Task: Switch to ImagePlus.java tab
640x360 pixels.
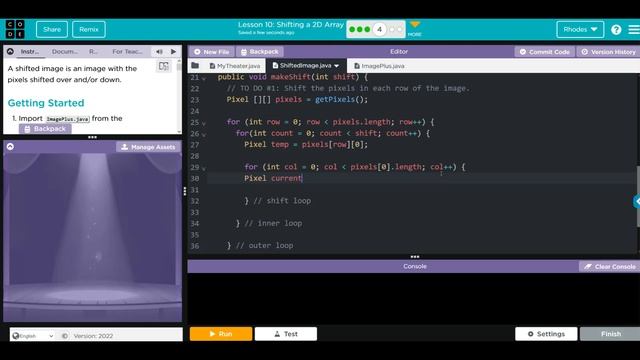Action: tap(380, 66)
